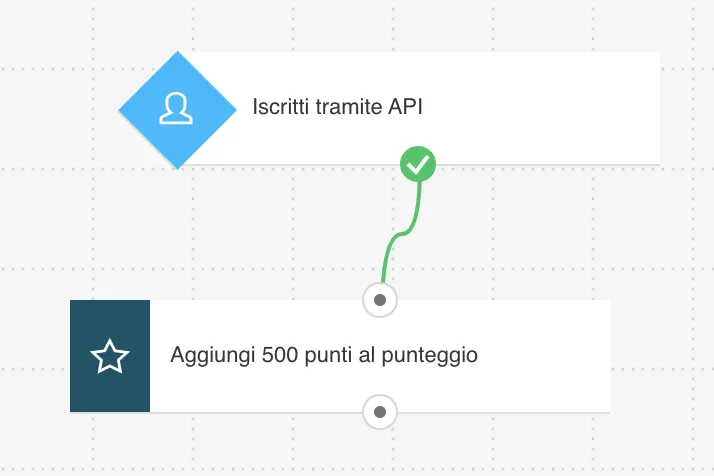Click the green checkmark connector
The width and height of the screenshot is (714, 476).
point(418,164)
